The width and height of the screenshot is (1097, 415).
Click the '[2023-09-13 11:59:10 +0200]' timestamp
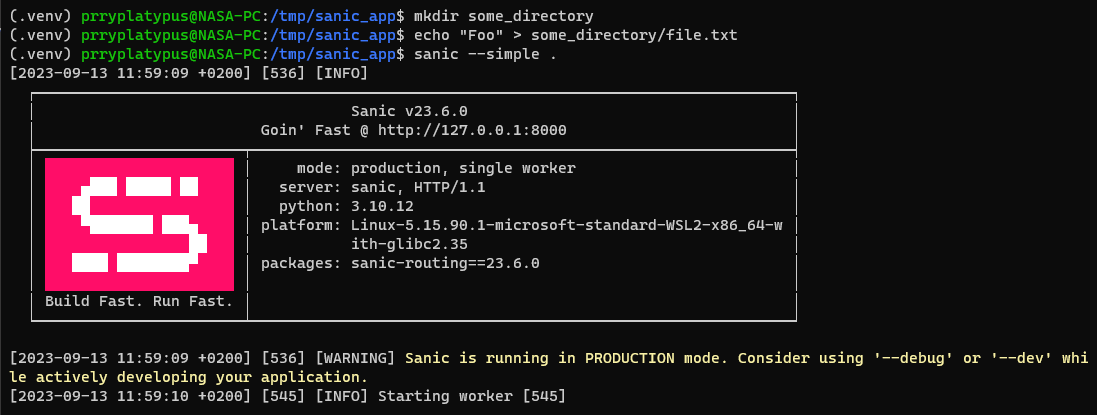130,397
